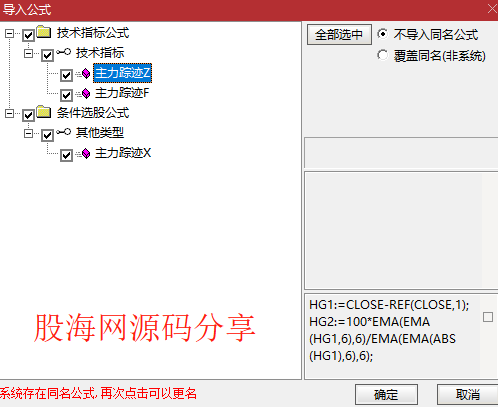Select 覆盖同名(非系统) radio option
This screenshot has width=498, height=407.
coord(383,55)
